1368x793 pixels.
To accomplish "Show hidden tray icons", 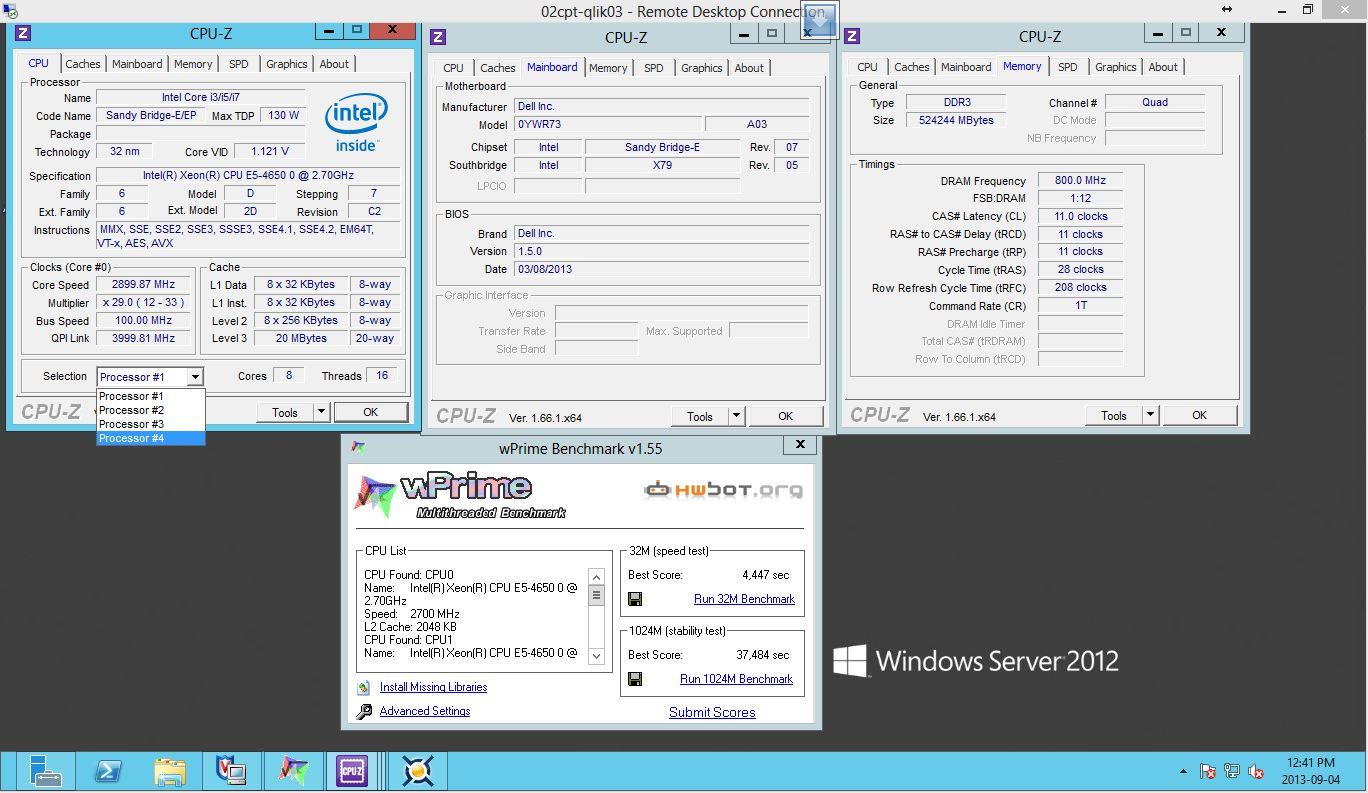I will point(1183,771).
